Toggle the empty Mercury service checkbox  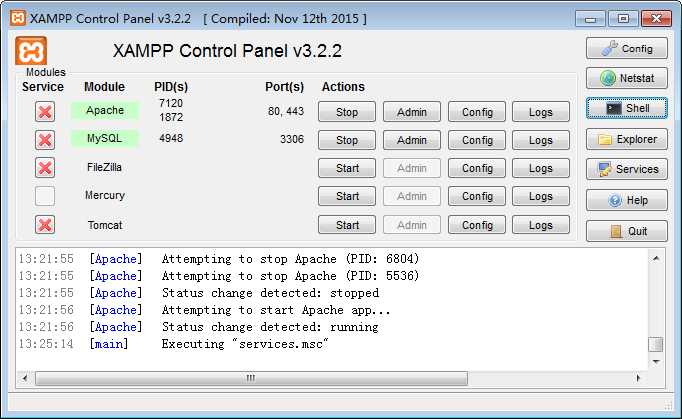(45, 196)
